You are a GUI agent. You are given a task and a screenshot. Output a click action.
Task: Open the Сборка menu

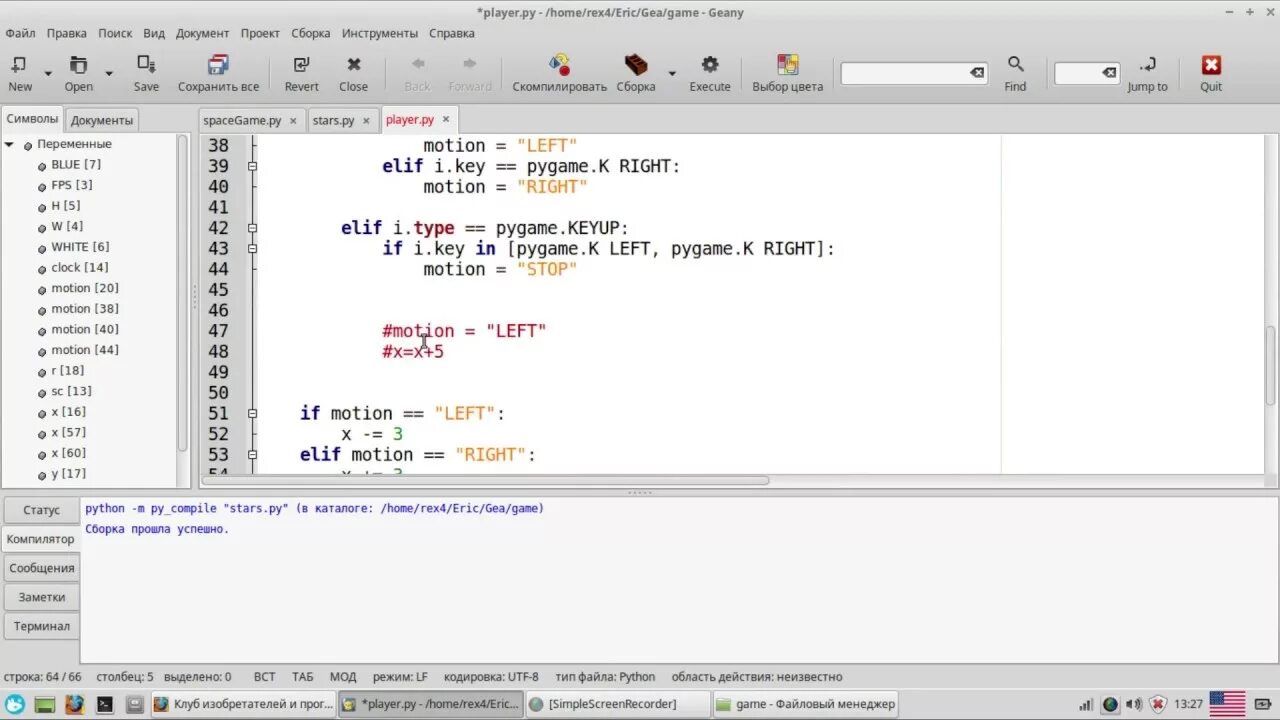311,33
